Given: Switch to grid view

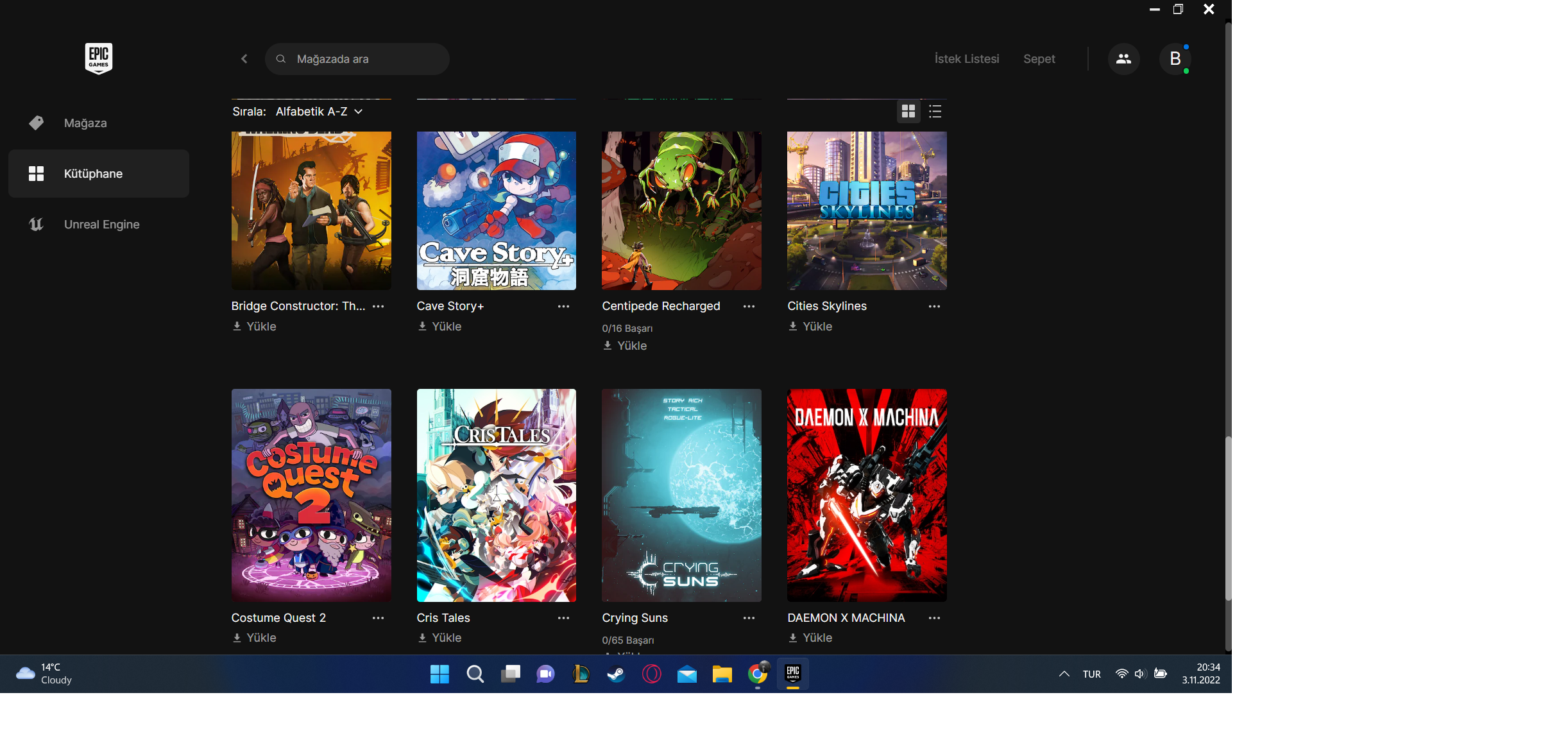Looking at the screenshot, I should tap(908, 112).
